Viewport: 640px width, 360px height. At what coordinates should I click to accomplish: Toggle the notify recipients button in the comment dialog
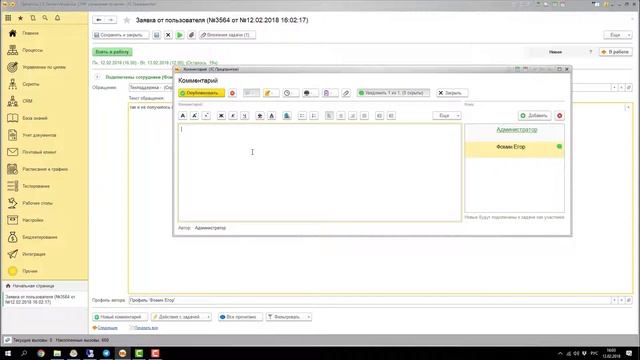pyautogui.click(x=393, y=93)
